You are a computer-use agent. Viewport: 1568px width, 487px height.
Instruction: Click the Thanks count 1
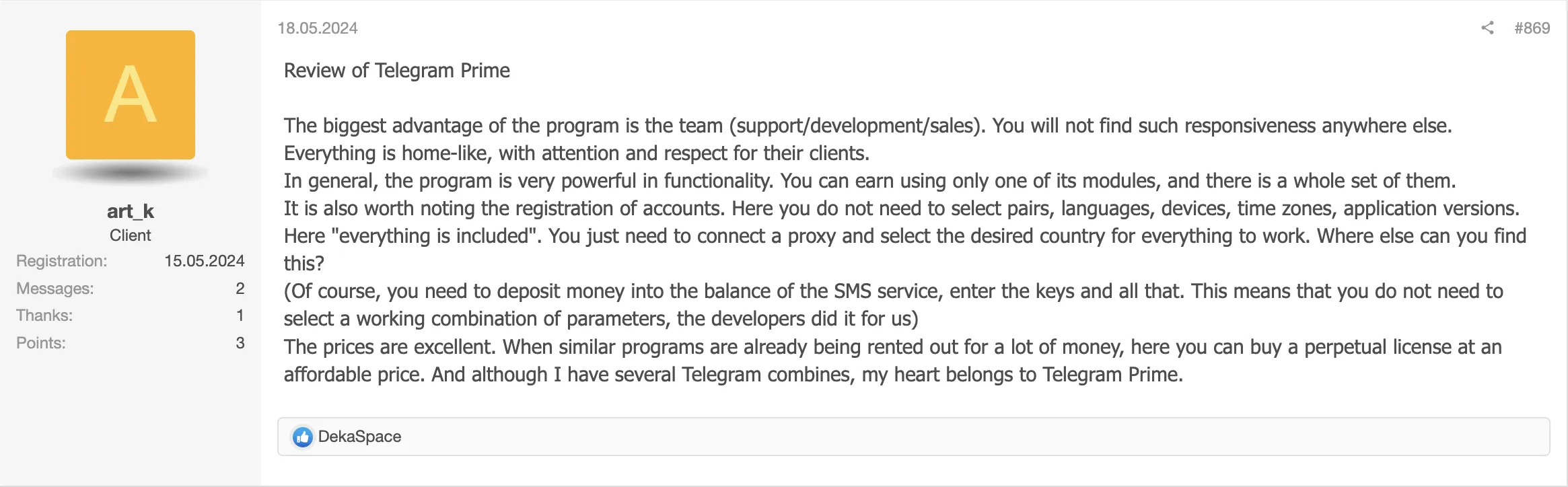tap(239, 315)
